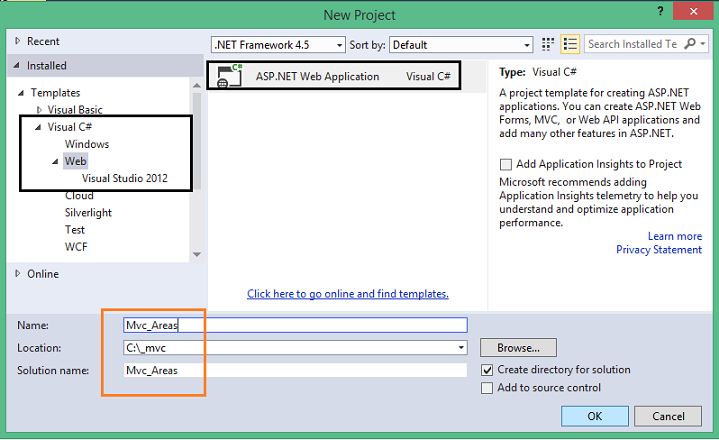Enable Add to source control
The width and height of the screenshot is (719, 440).
pyautogui.click(x=487, y=388)
